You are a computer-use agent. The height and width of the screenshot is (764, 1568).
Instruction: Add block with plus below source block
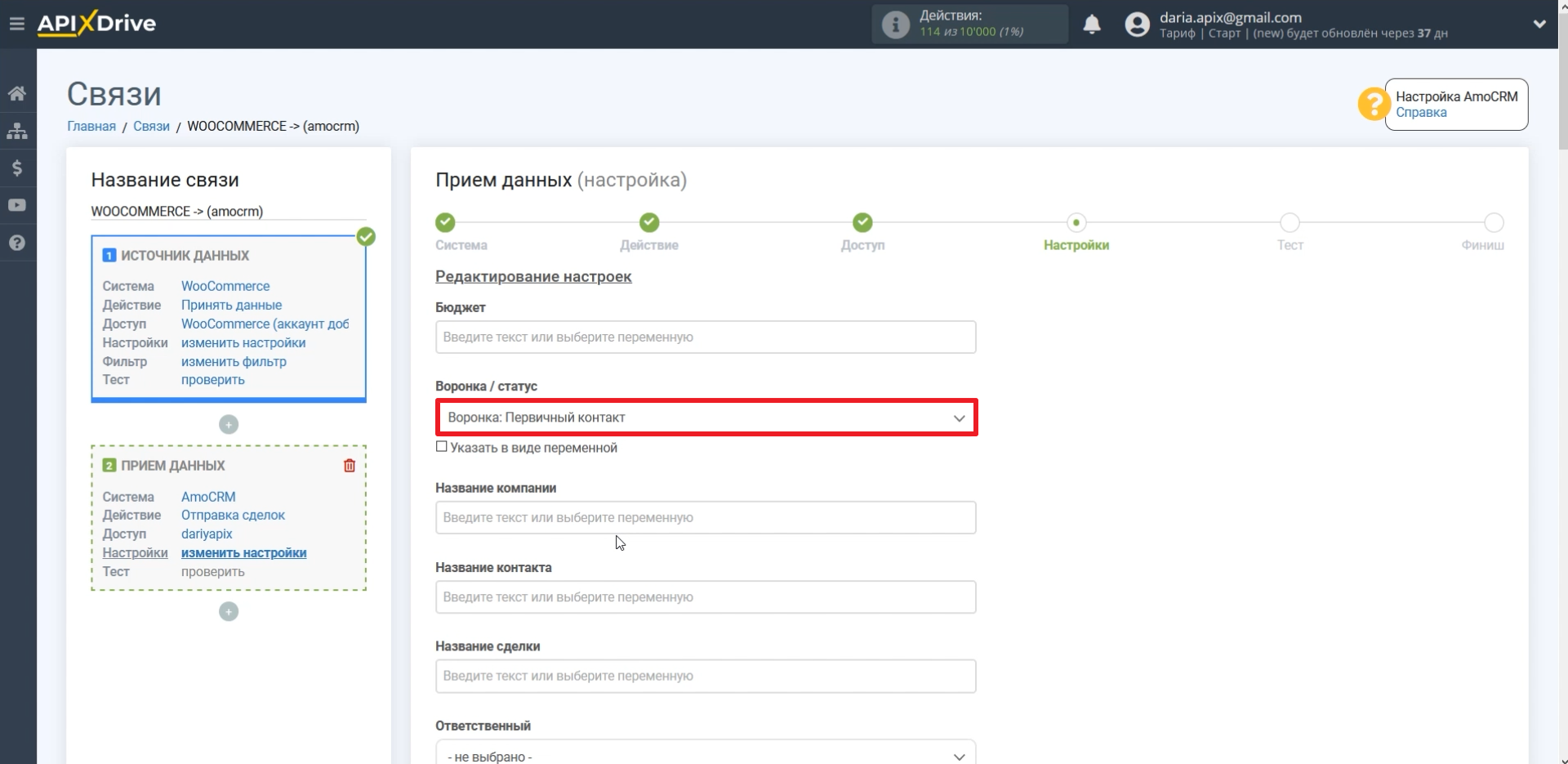point(229,424)
